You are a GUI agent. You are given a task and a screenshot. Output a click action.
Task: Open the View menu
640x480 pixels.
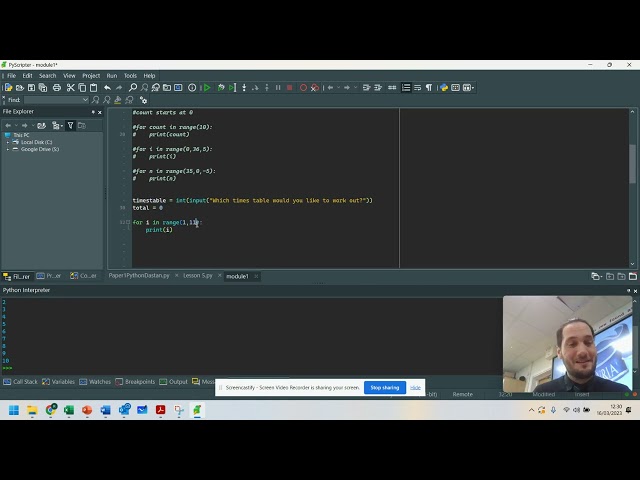coord(69,76)
